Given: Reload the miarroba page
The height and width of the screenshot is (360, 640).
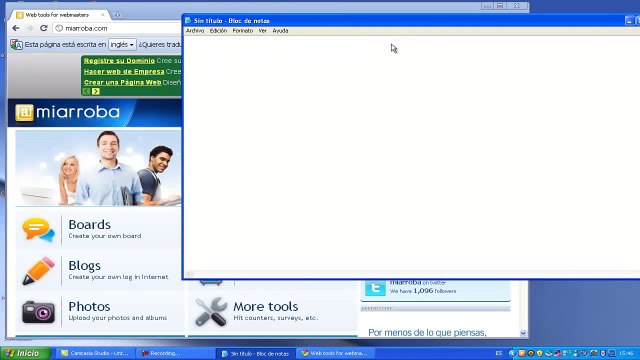Looking at the screenshot, I should click(x=44, y=28).
